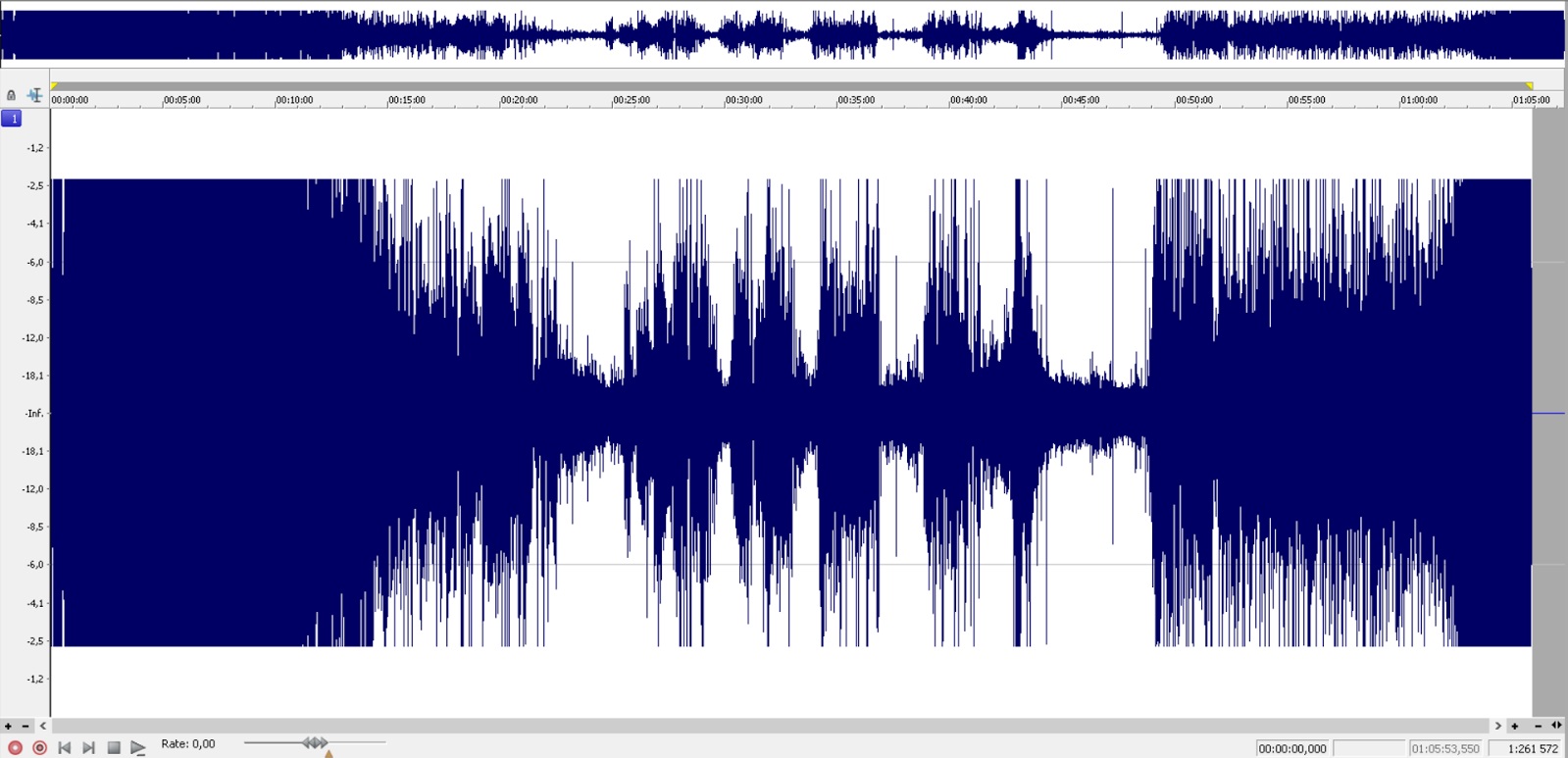
Task: Select channel 1 button
Action: [12, 119]
